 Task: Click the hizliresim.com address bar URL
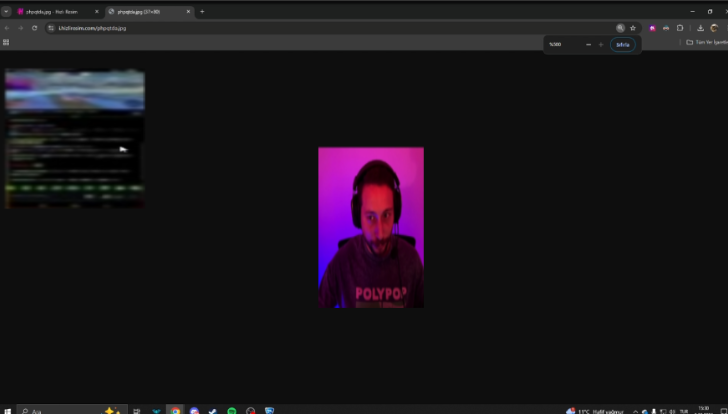[92, 28]
